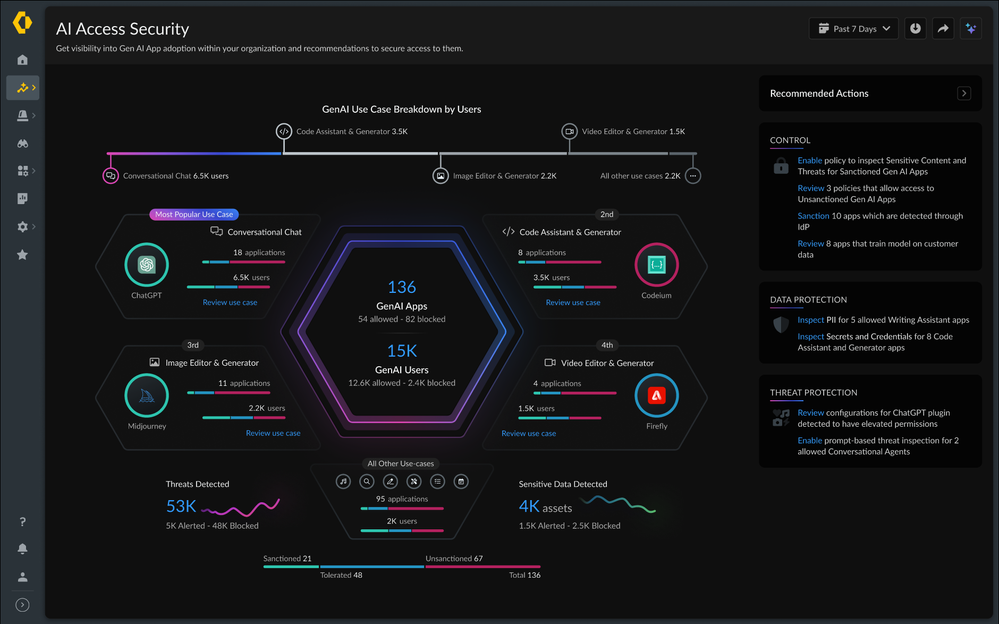Open the AI sparkle assistant icon
The image size is (999, 624).
click(x=970, y=29)
